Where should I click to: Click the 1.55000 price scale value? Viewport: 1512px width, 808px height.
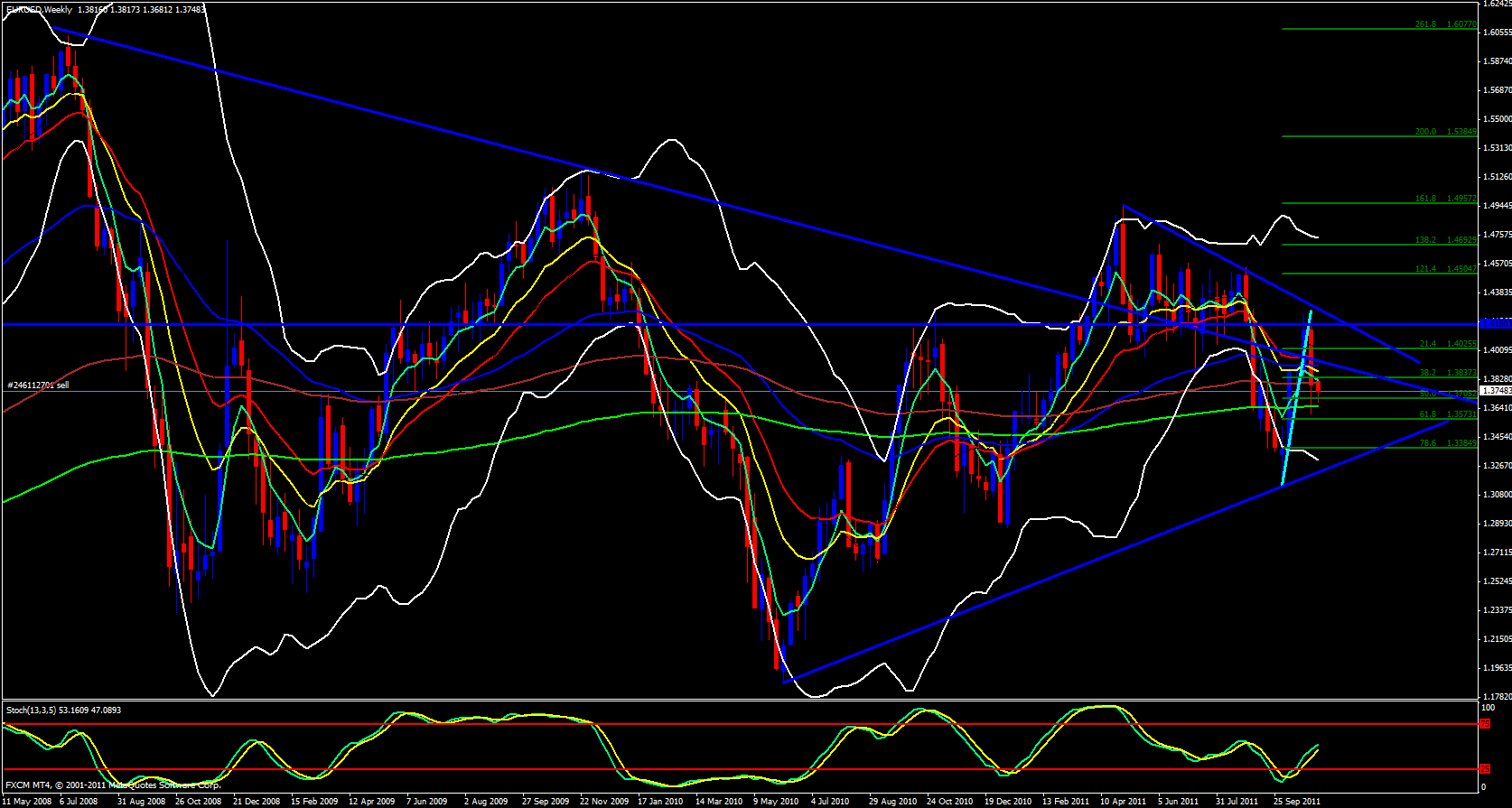(x=1497, y=119)
